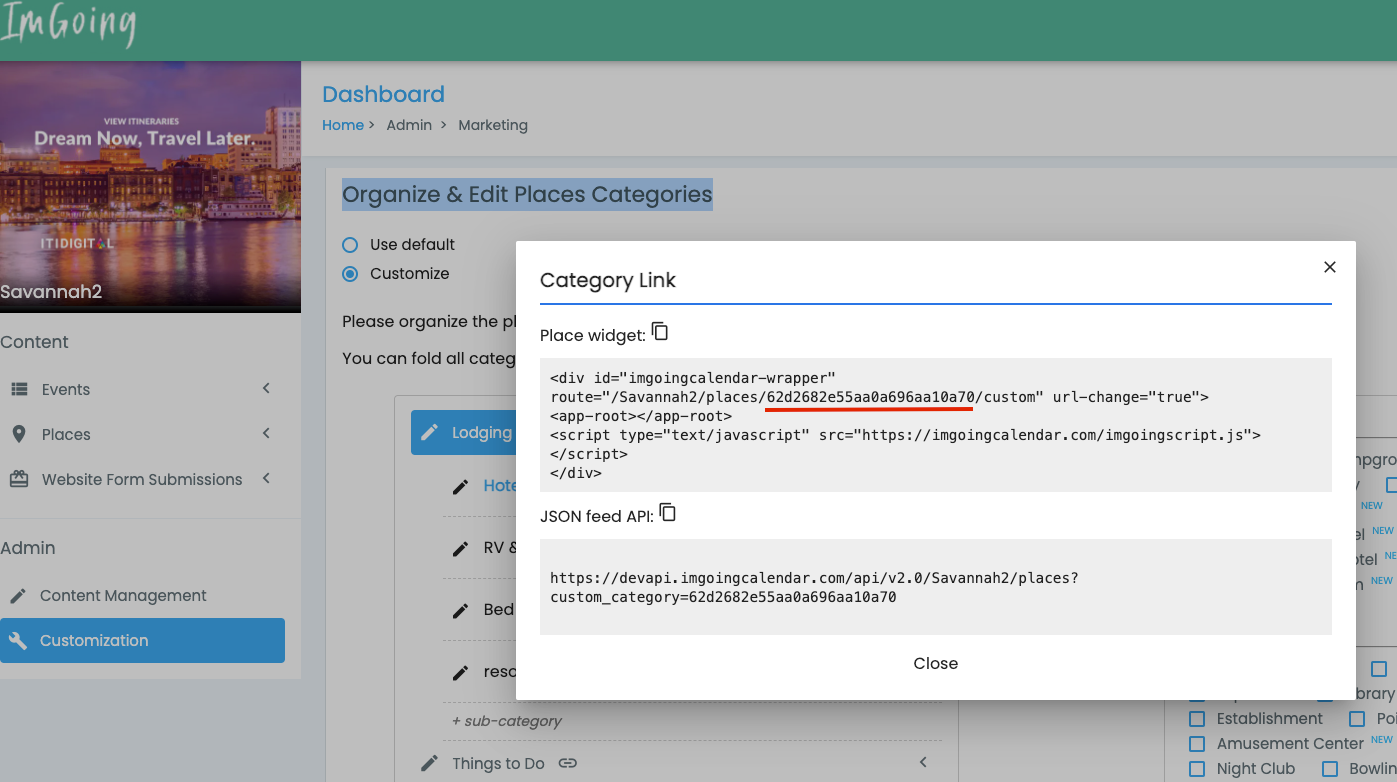Viewport: 1397px width, 782px height.
Task: Click the ImGoing logo
Action: pyautogui.click(x=68, y=26)
